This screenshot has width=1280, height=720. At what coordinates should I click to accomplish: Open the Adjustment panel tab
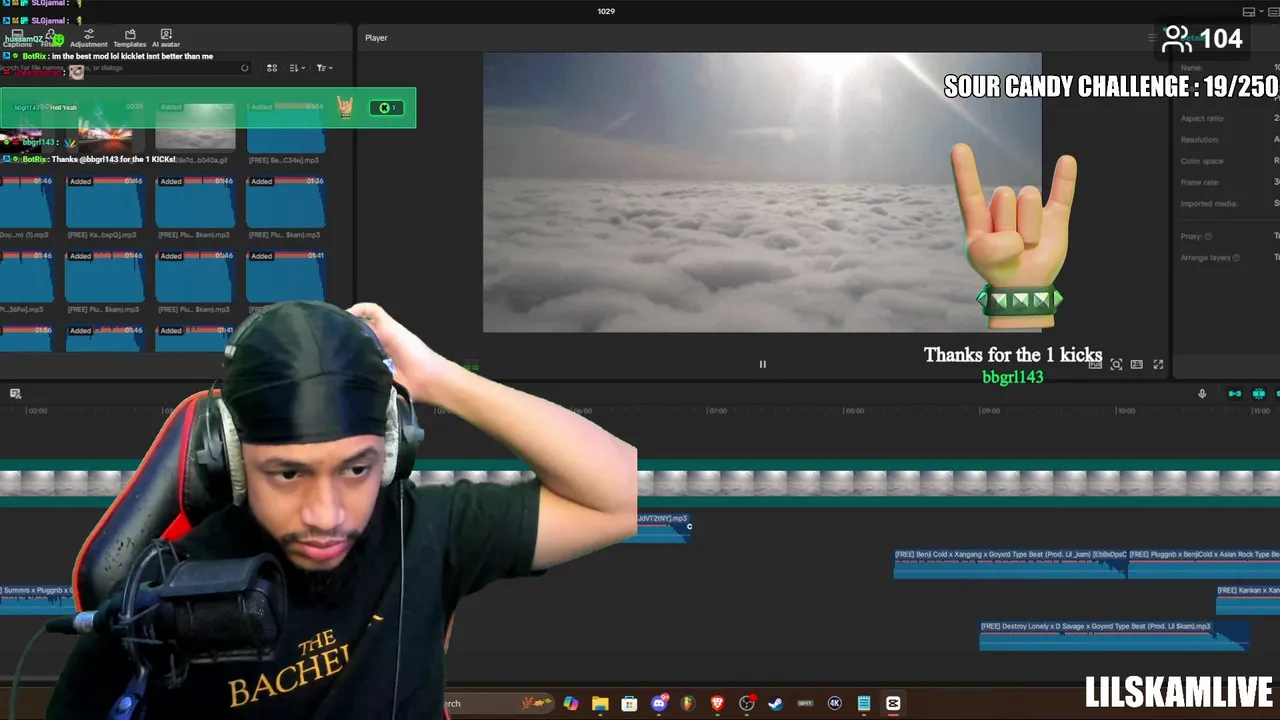point(88,39)
